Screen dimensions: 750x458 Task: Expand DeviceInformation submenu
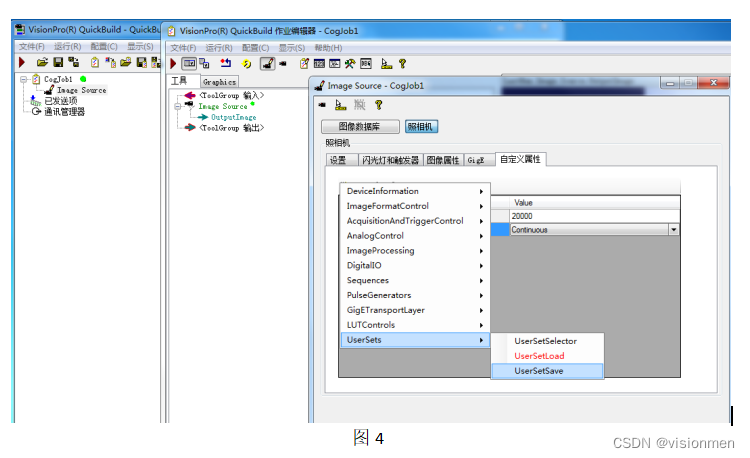pos(415,191)
